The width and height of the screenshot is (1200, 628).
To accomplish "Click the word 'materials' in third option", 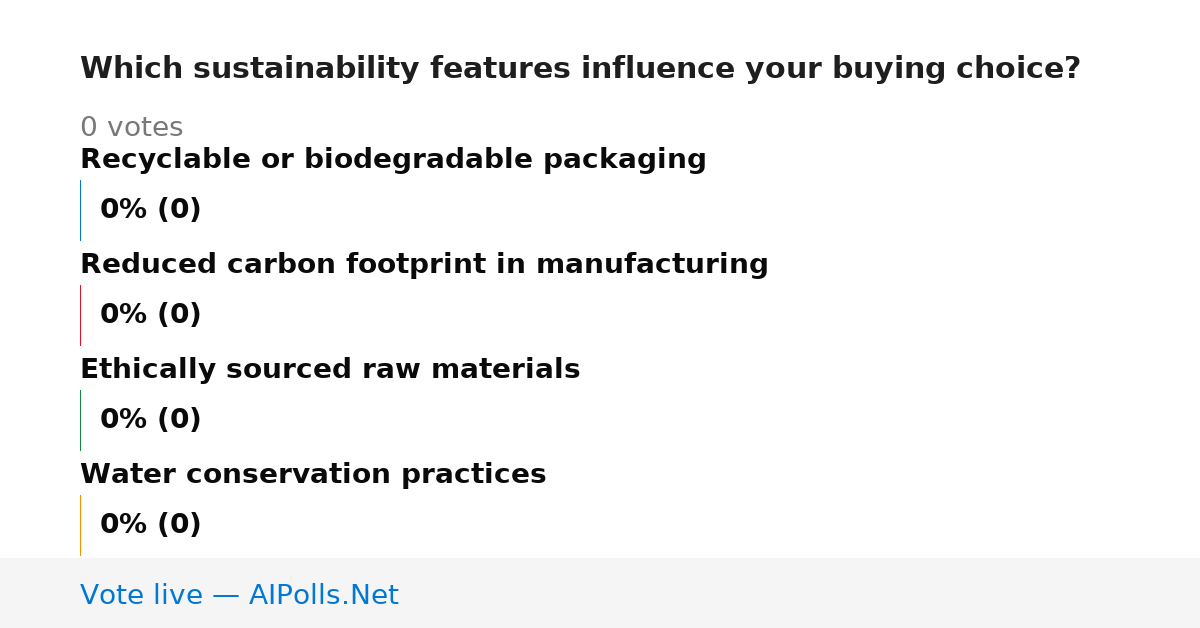I will pos(510,370).
